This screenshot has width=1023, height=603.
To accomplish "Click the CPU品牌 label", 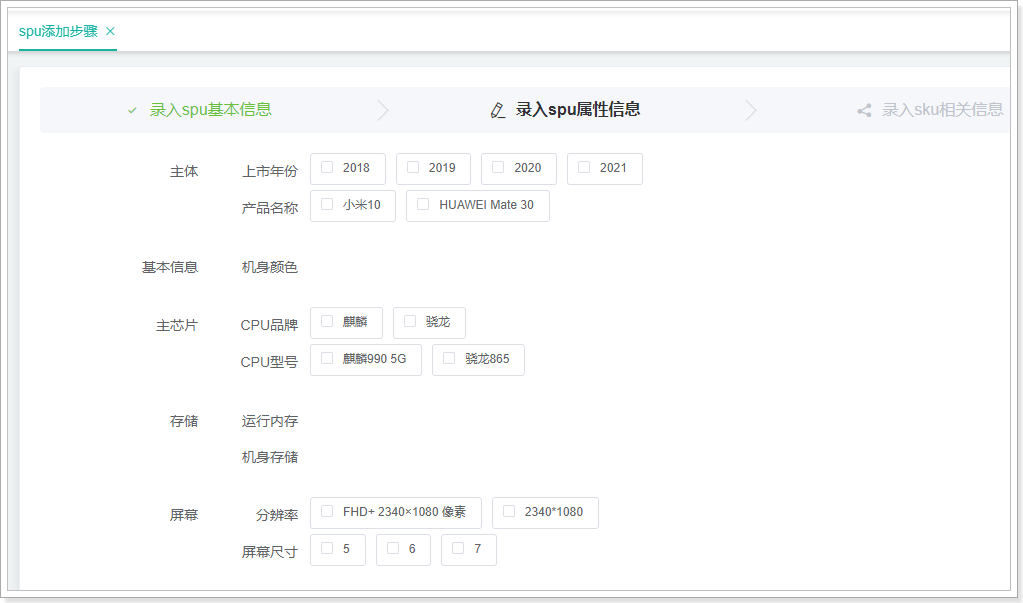I will [269, 325].
